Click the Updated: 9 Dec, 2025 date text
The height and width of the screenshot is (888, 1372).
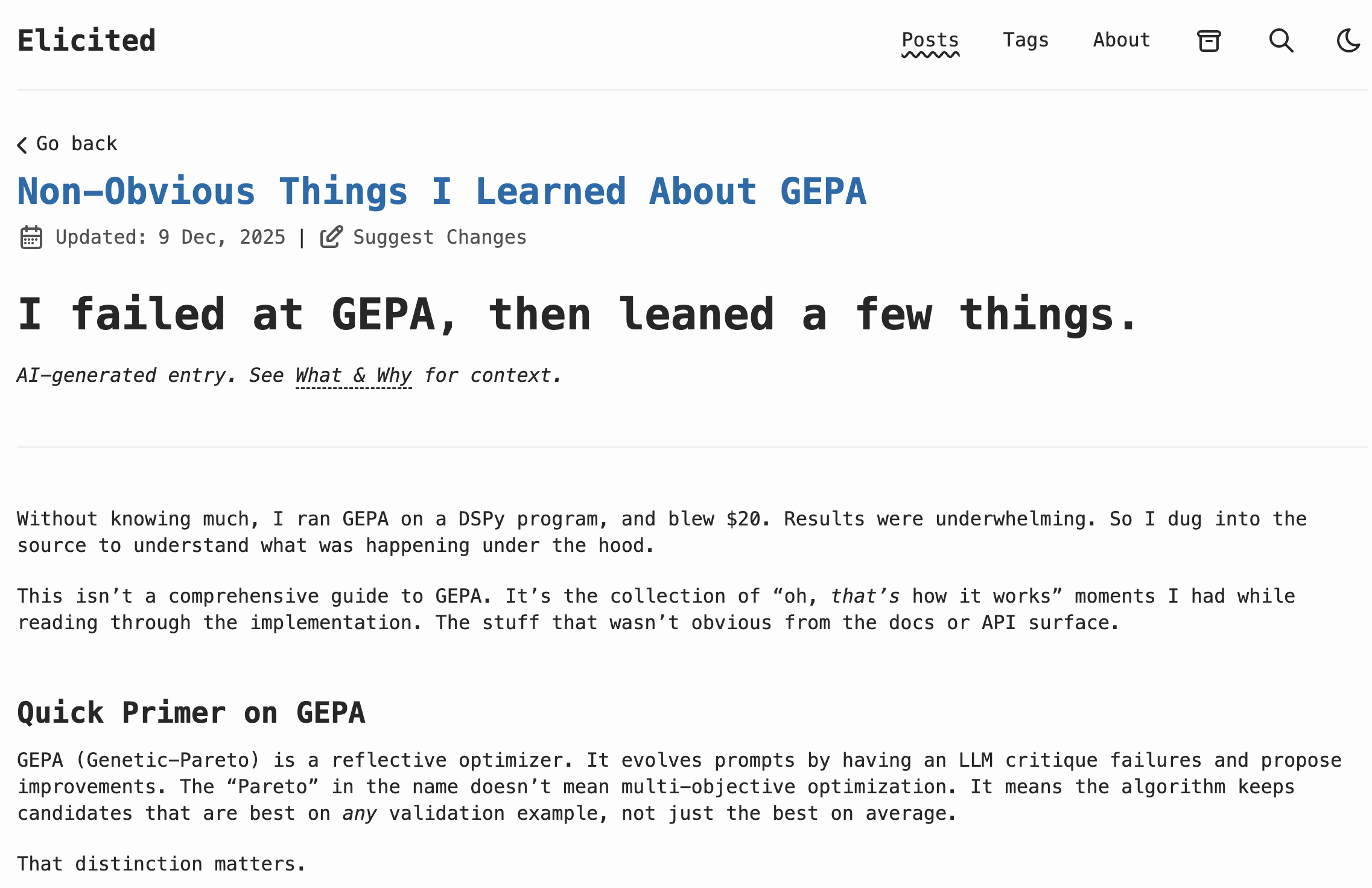pyautogui.click(x=170, y=237)
